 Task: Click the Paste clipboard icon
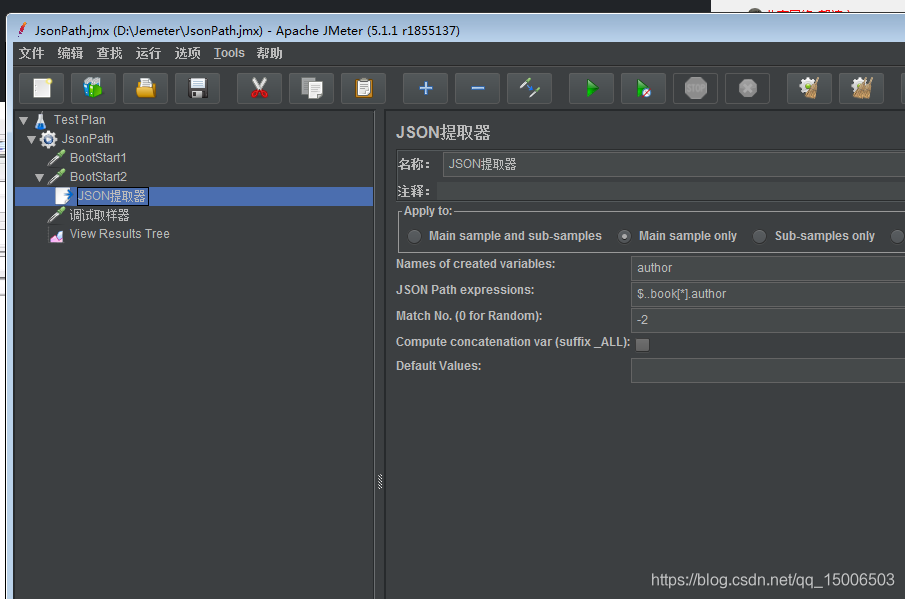coord(363,88)
